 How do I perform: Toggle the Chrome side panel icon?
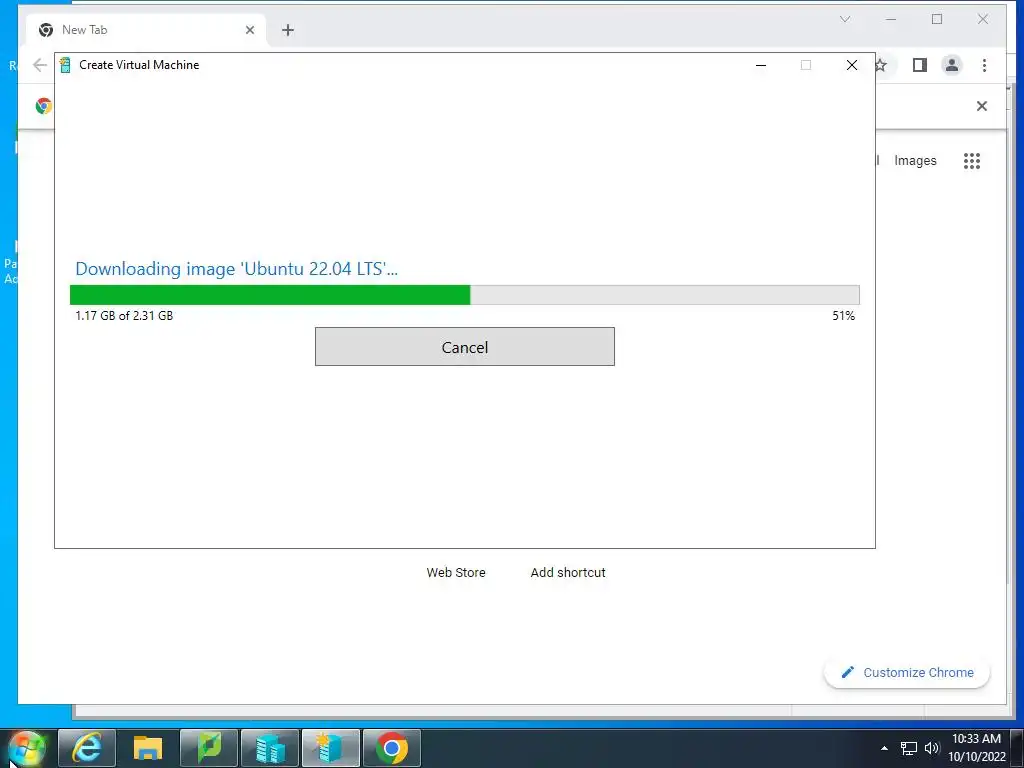pyautogui.click(x=920, y=65)
